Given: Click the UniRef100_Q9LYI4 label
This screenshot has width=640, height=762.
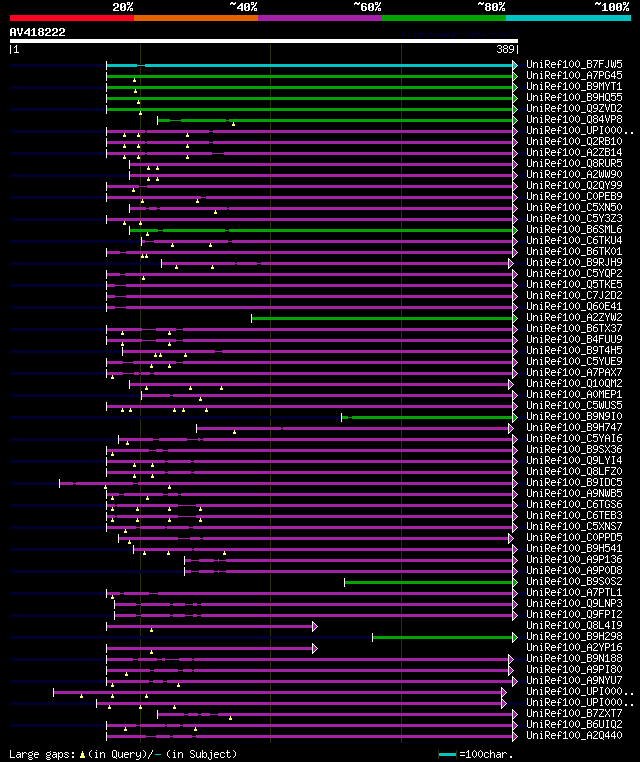Looking at the screenshot, I should (574, 460).
